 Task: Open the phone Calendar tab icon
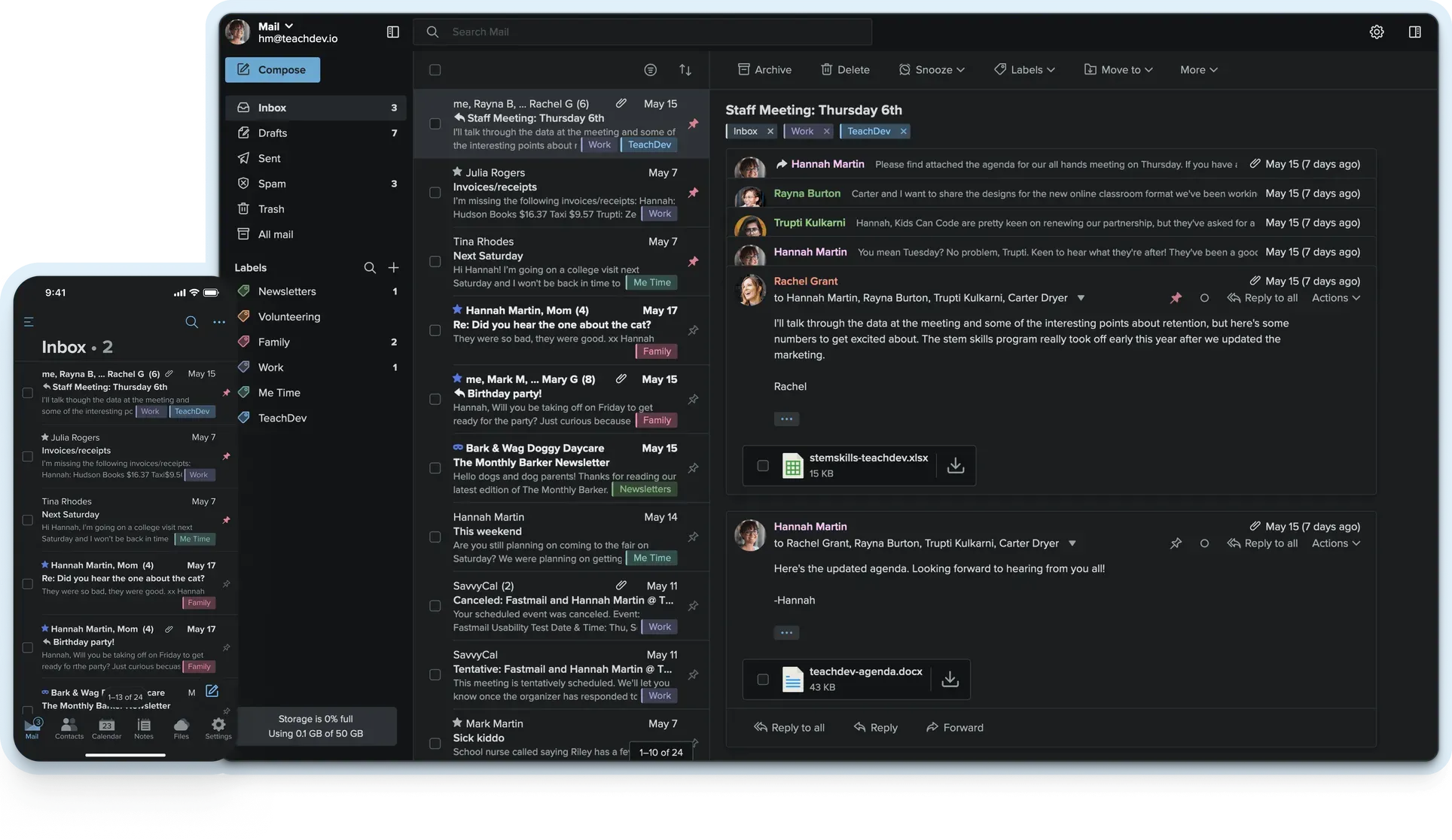tap(106, 728)
